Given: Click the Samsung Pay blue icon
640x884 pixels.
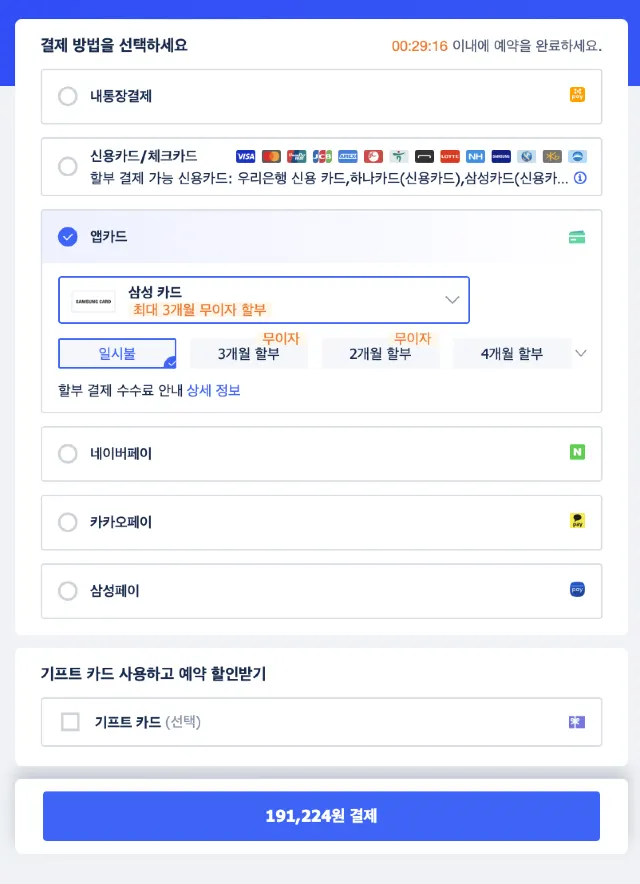Looking at the screenshot, I should [x=577, y=589].
